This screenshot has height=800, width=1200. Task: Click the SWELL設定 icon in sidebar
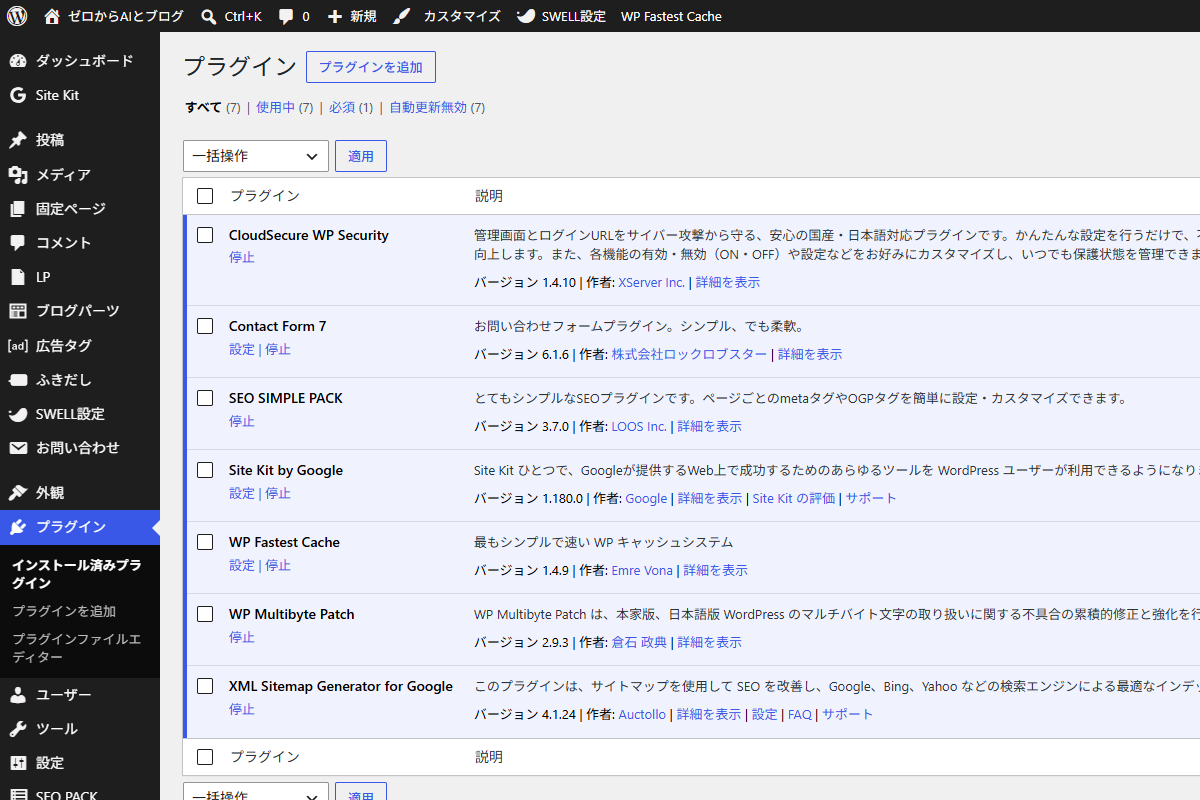click(x=18, y=414)
